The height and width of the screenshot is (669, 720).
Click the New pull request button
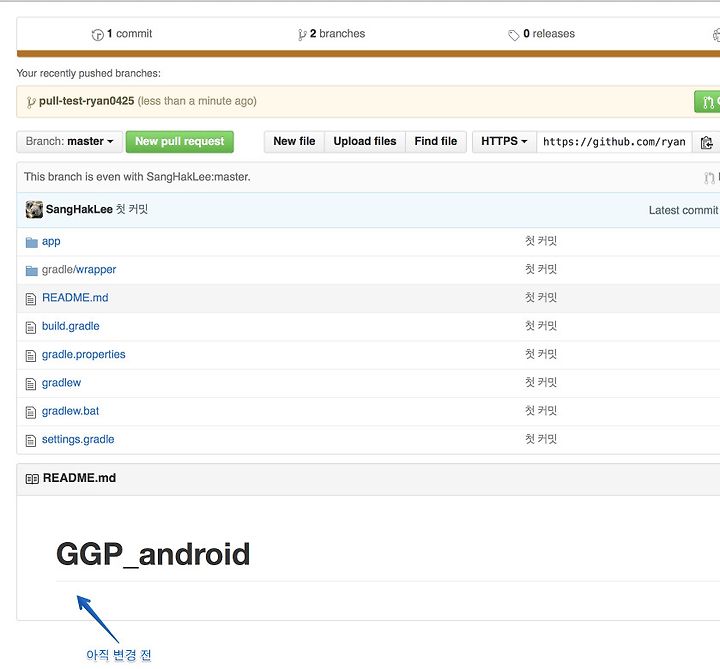click(180, 141)
